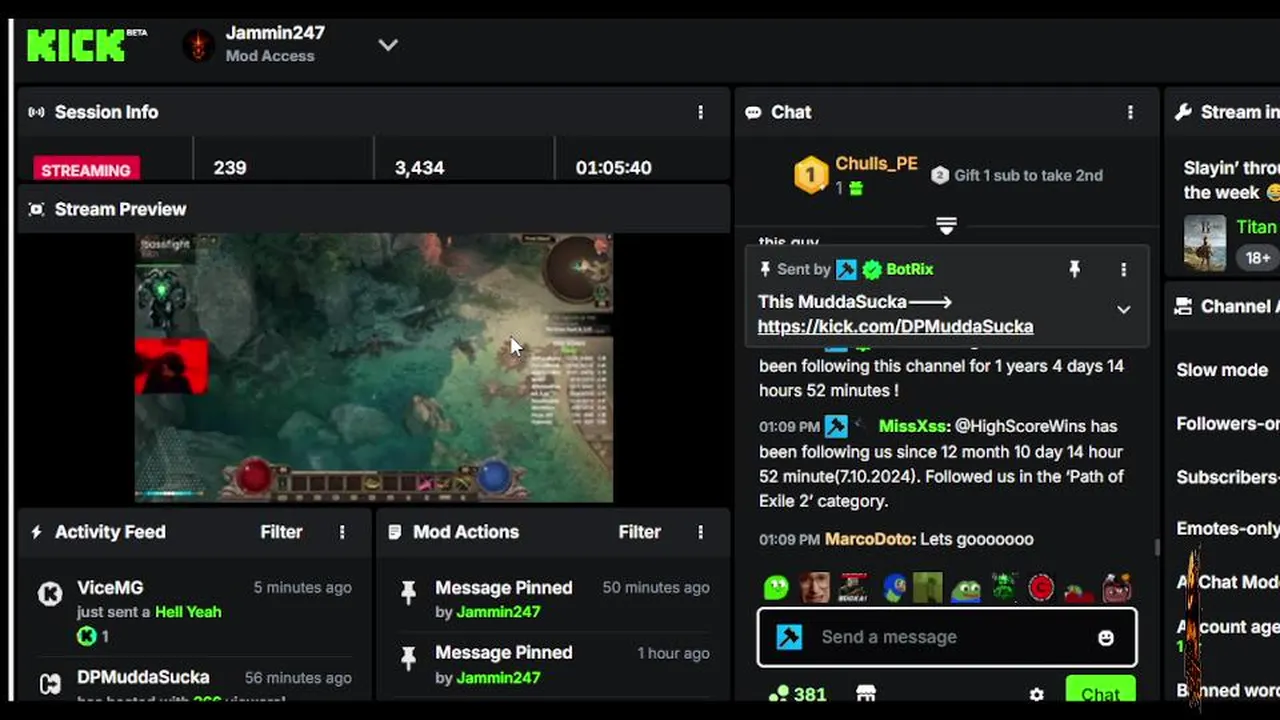Open the Mod Actions Filter
1280x720 pixels.
tap(639, 532)
